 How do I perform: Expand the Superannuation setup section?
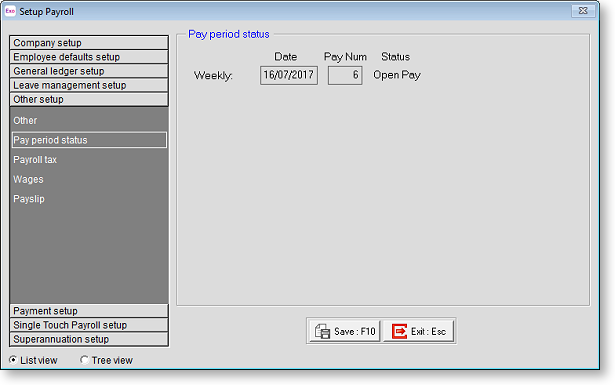[x=89, y=339]
